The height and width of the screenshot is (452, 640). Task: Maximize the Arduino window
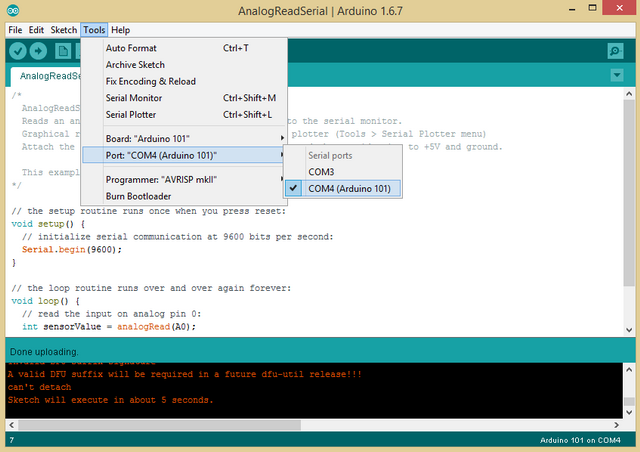(x=592, y=8)
